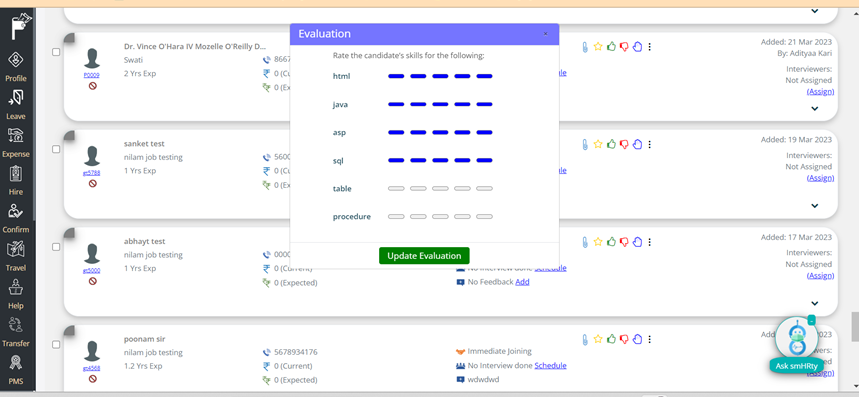Check the poonam sir candidate checkbox
Image resolution: width=859 pixels, height=397 pixels.
pos(56,344)
